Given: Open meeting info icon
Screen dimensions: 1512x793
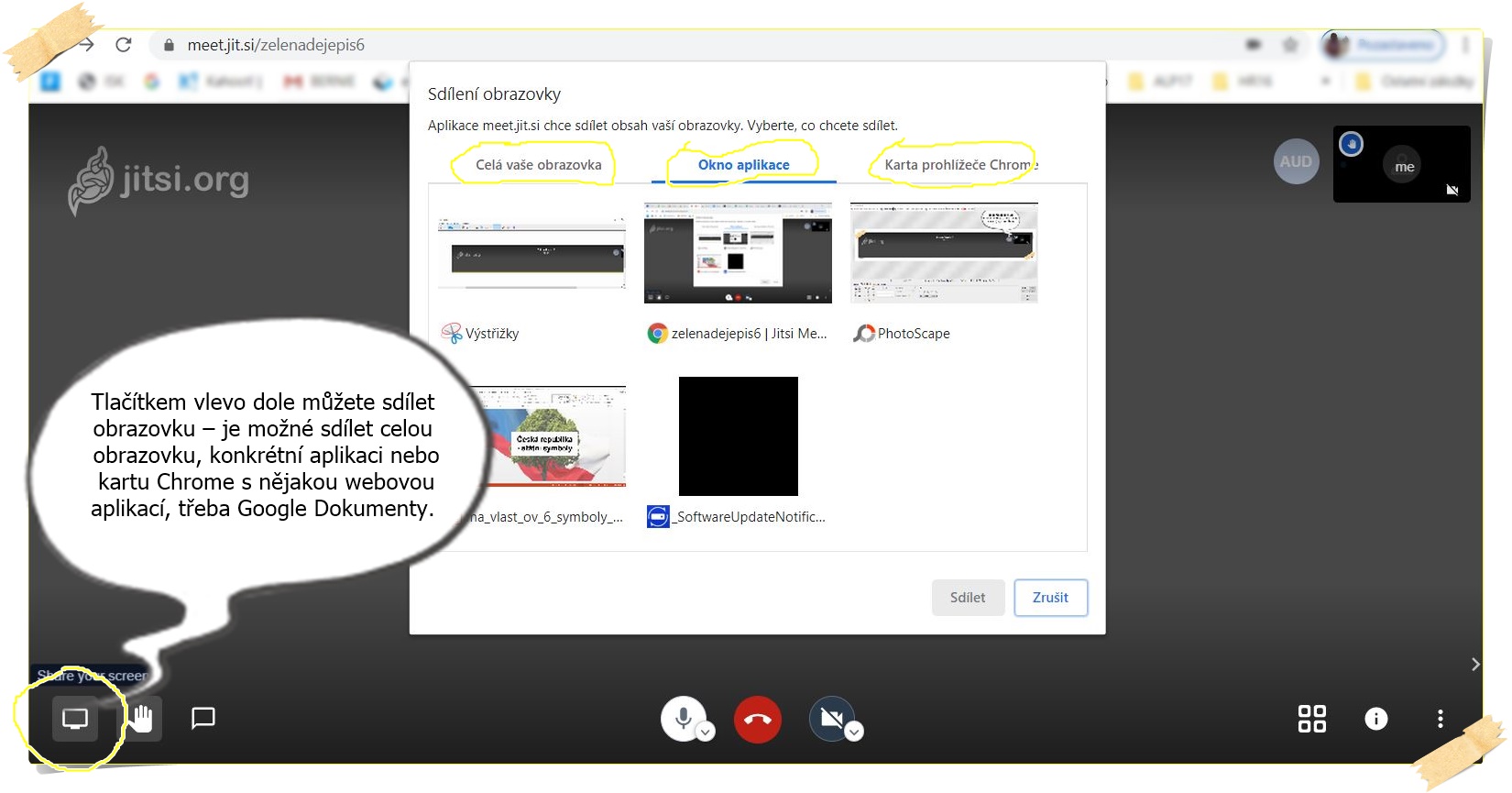Looking at the screenshot, I should point(1376,719).
